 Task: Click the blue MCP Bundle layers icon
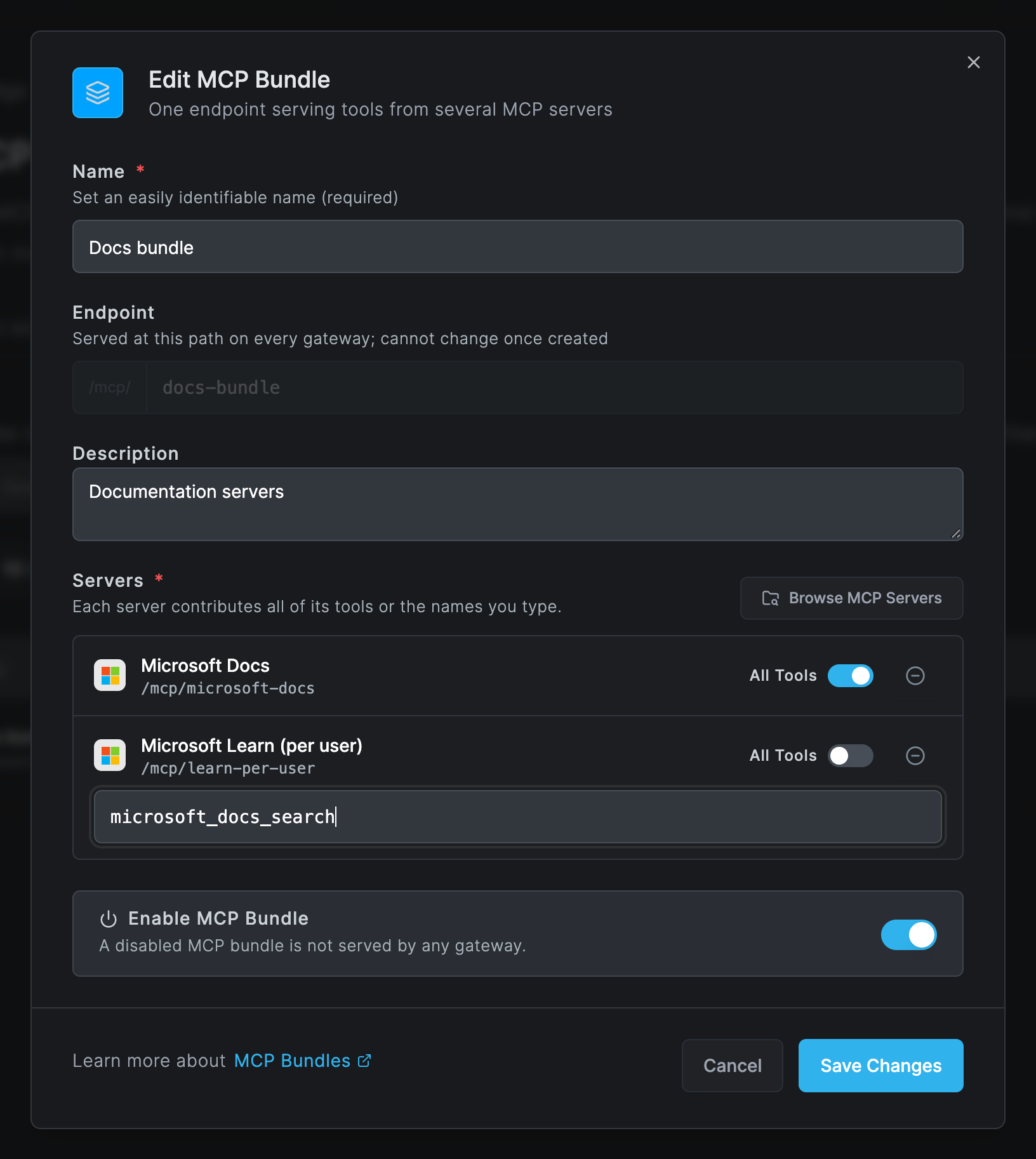(x=98, y=93)
